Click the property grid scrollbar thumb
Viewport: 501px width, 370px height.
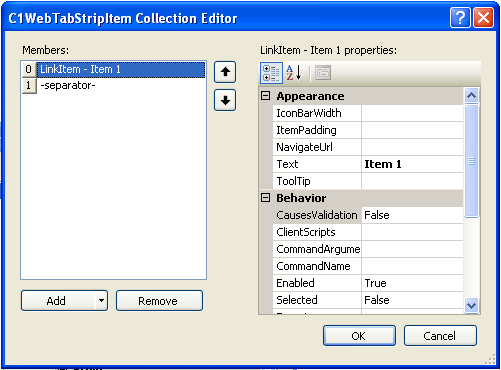point(471,161)
